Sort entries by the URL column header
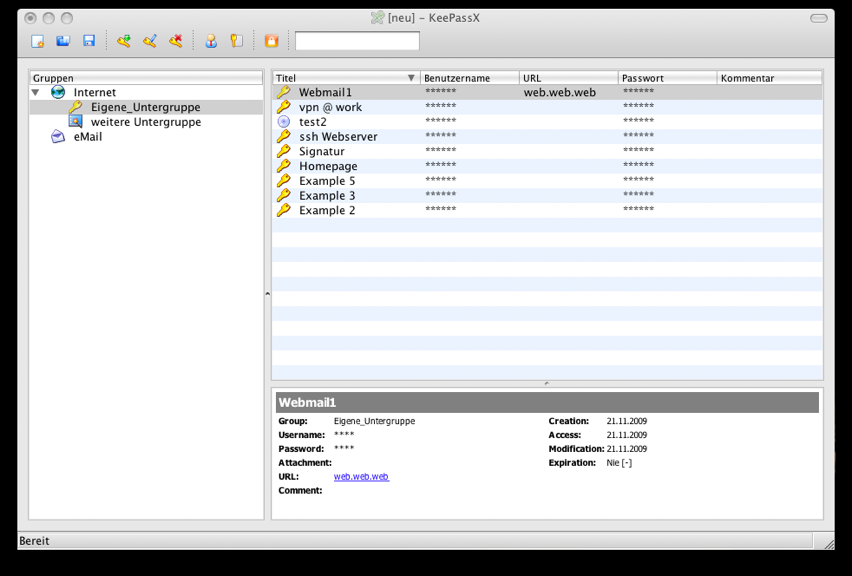The image size is (852, 576). point(568,78)
